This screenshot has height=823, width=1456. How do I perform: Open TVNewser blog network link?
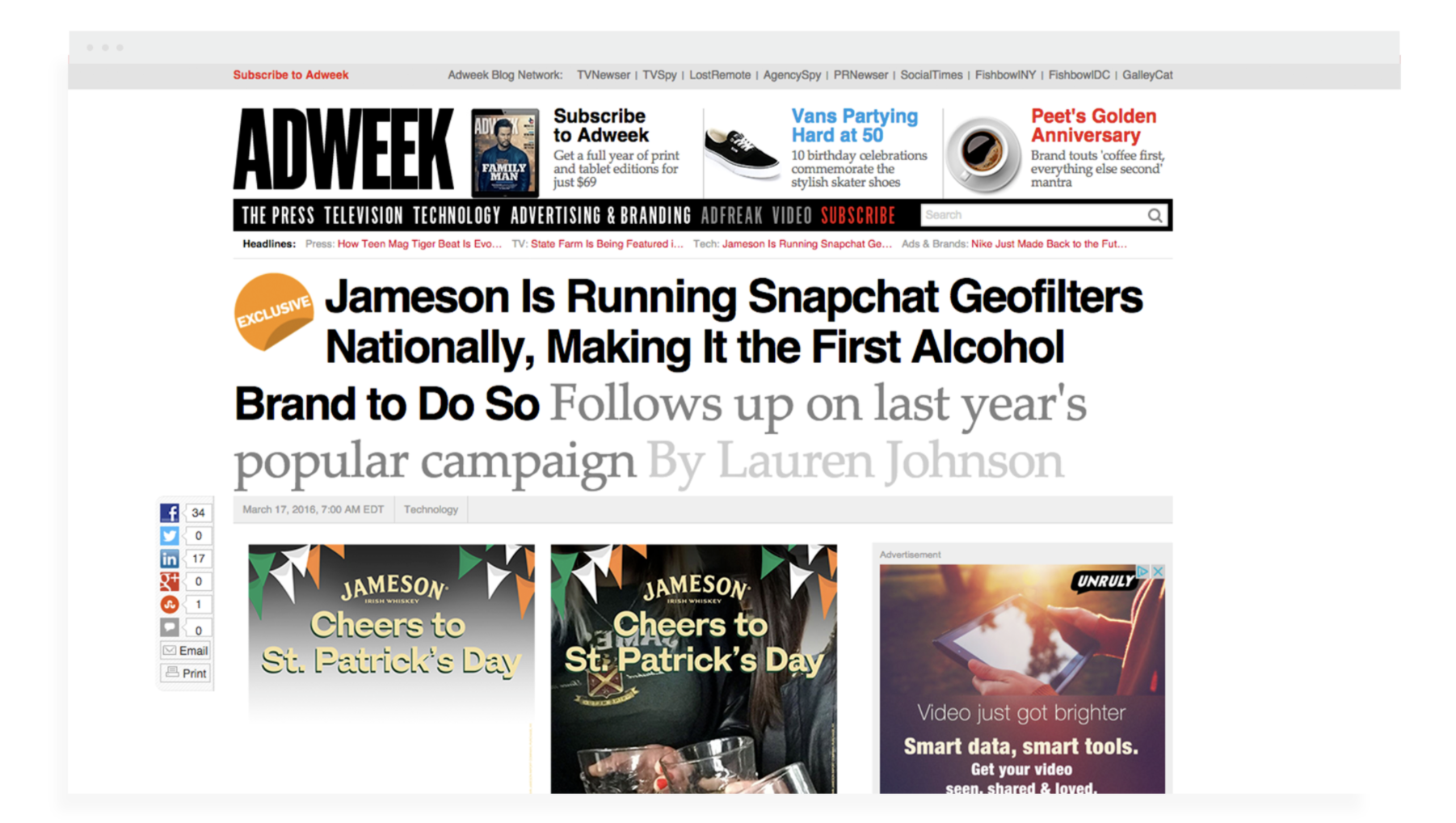coord(603,75)
